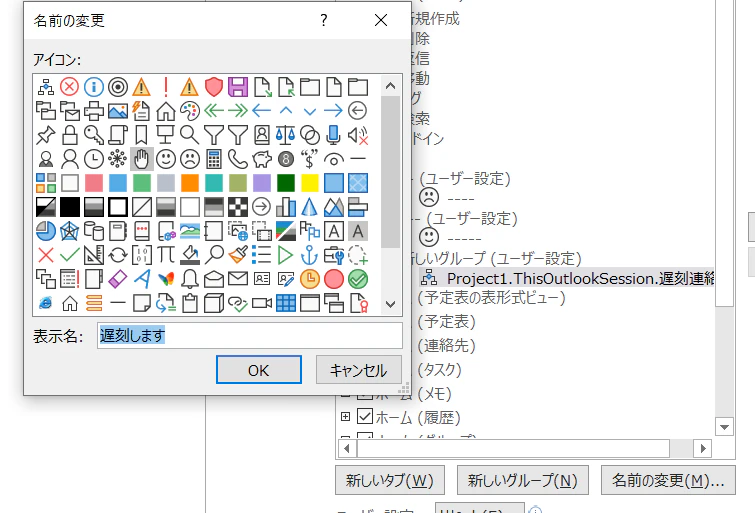This screenshot has width=755, height=513.
Task: Select the pink color square
Action: point(93,183)
